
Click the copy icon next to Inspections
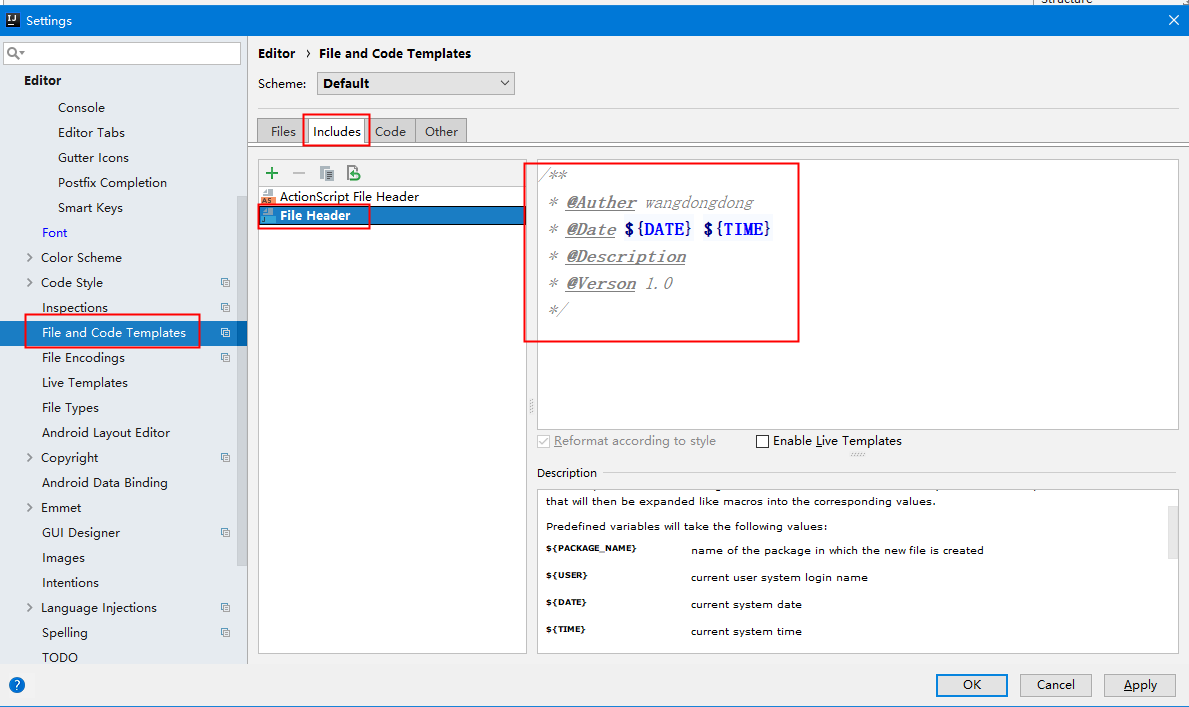pos(225,307)
